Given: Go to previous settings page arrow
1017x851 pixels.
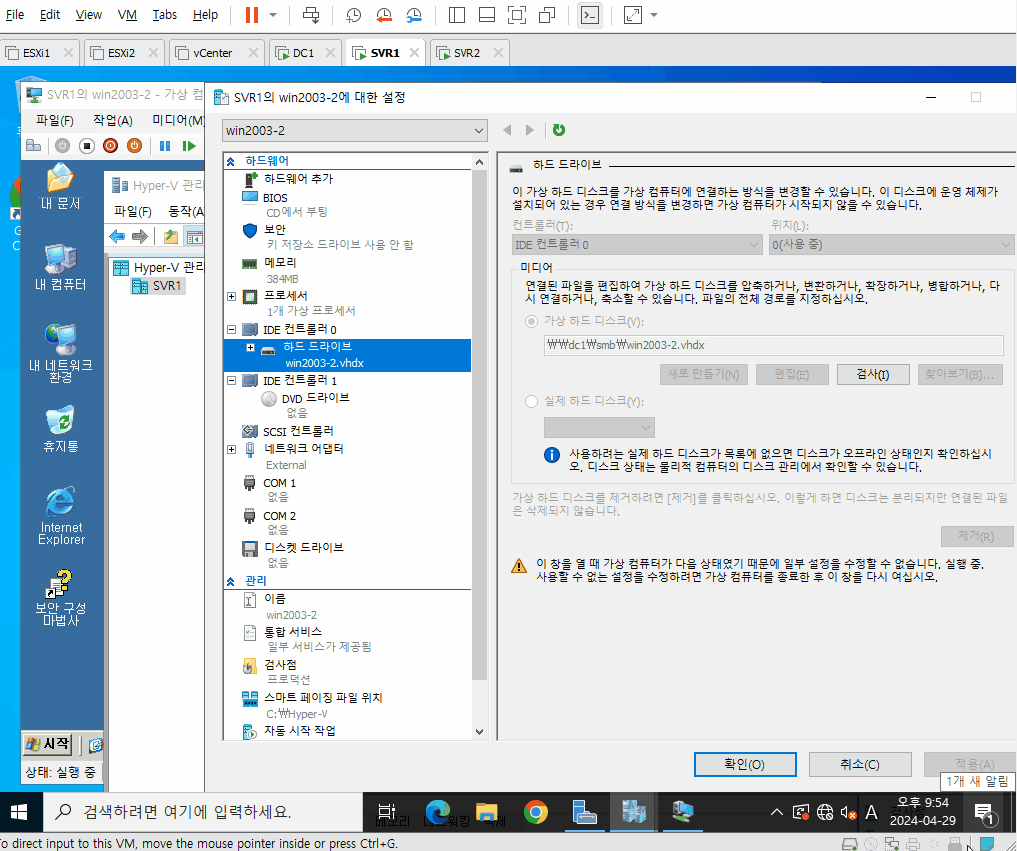Looking at the screenshot, I should point(507,130).
